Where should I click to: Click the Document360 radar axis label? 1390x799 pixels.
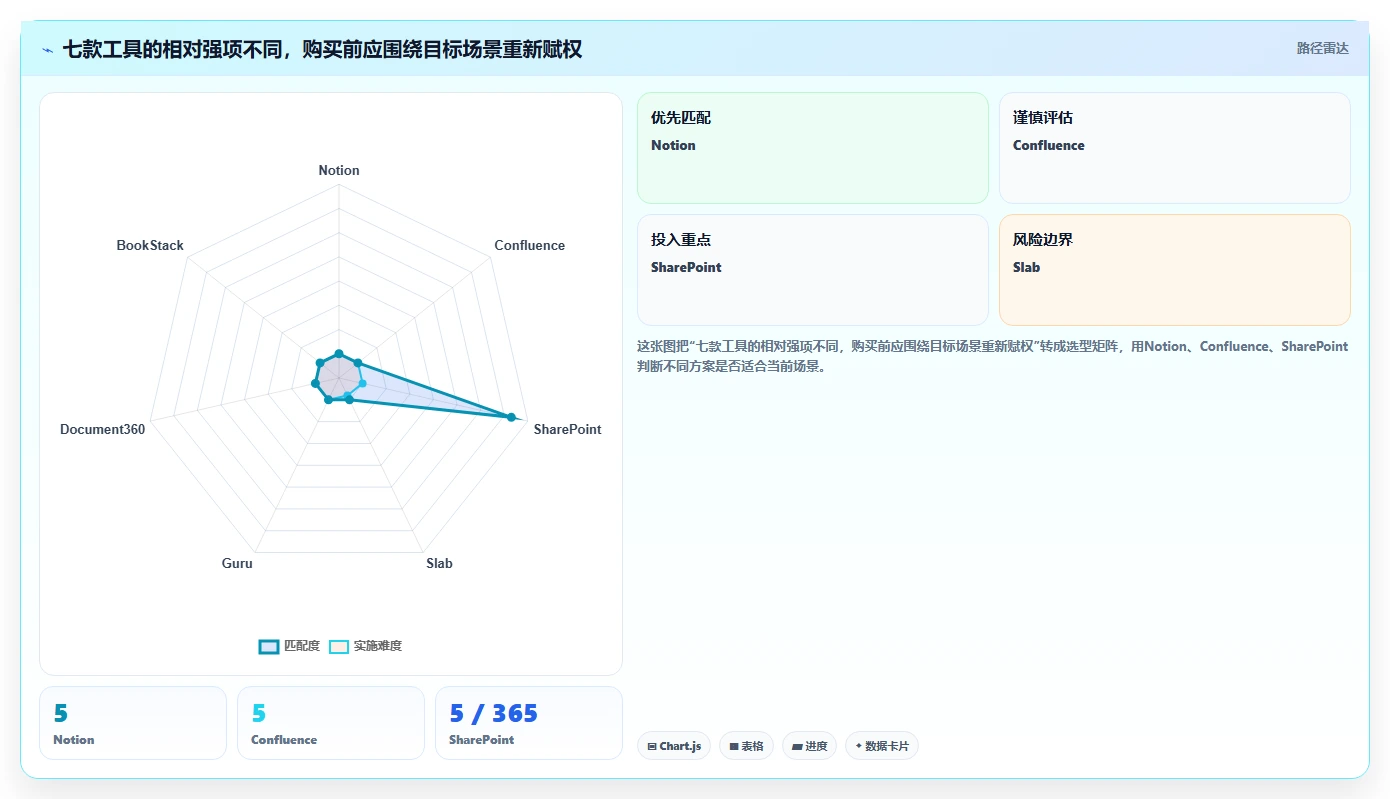coord(102,429)
